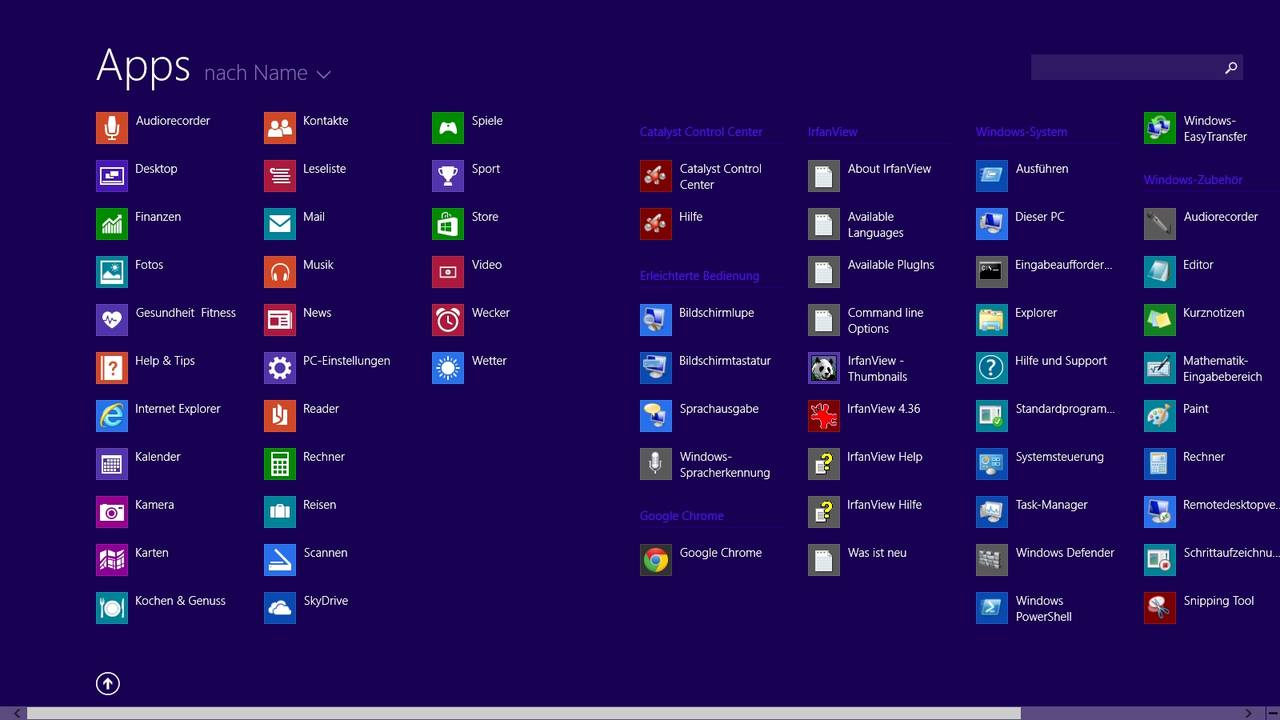Open Windows Defender icon
The width and height of the screenshot is (1280, 720).
coord(992,560)
